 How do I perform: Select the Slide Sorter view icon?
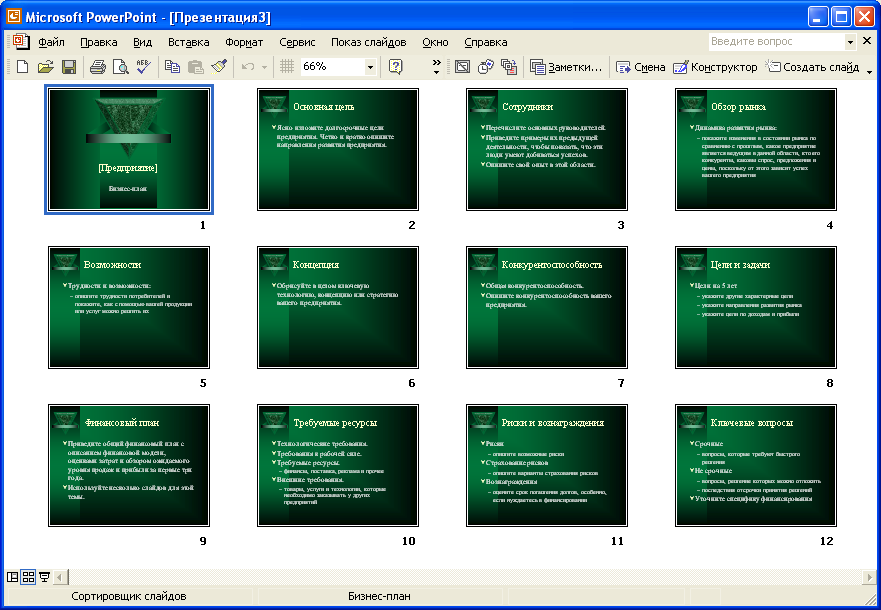pos(28,576)
